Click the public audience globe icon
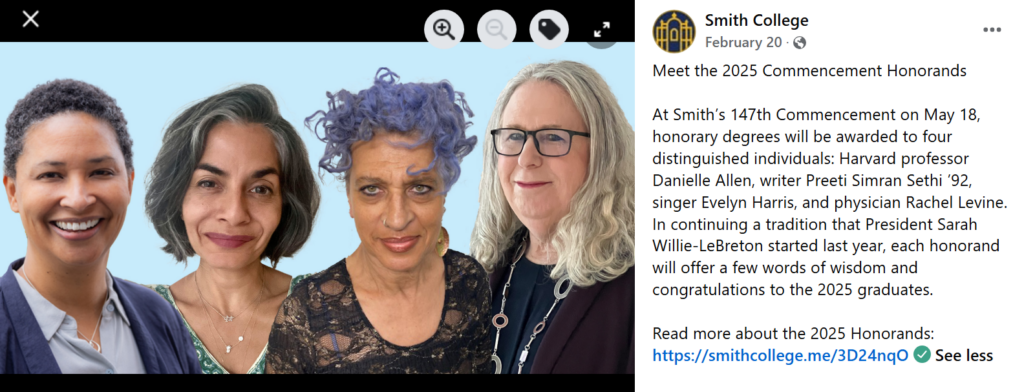 click(x=799, y=43)
